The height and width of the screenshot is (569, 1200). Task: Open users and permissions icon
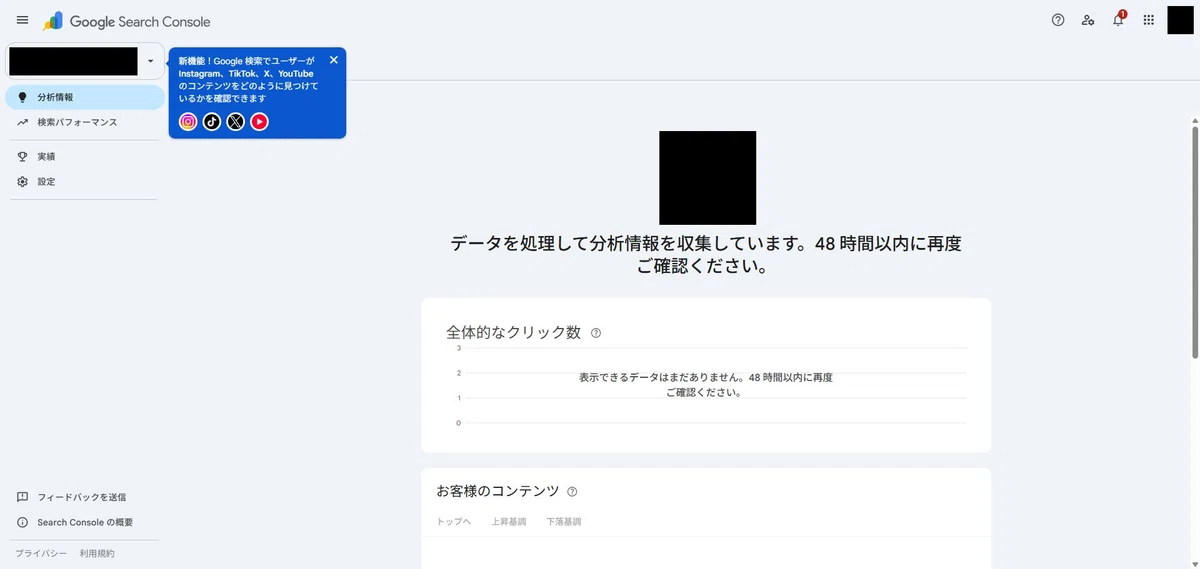click(x=1088, y=20)
